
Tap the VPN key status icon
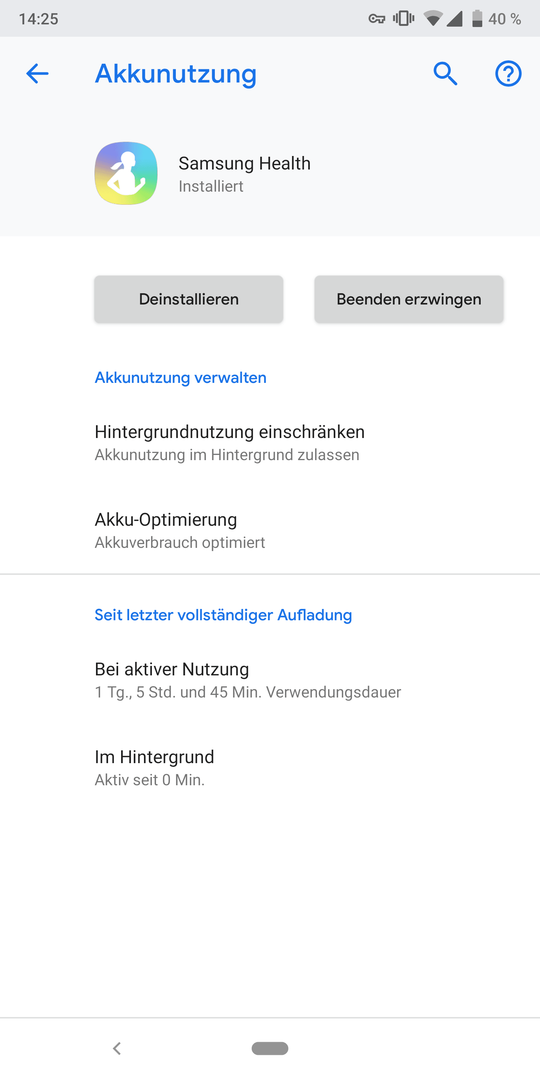[377, 19]
